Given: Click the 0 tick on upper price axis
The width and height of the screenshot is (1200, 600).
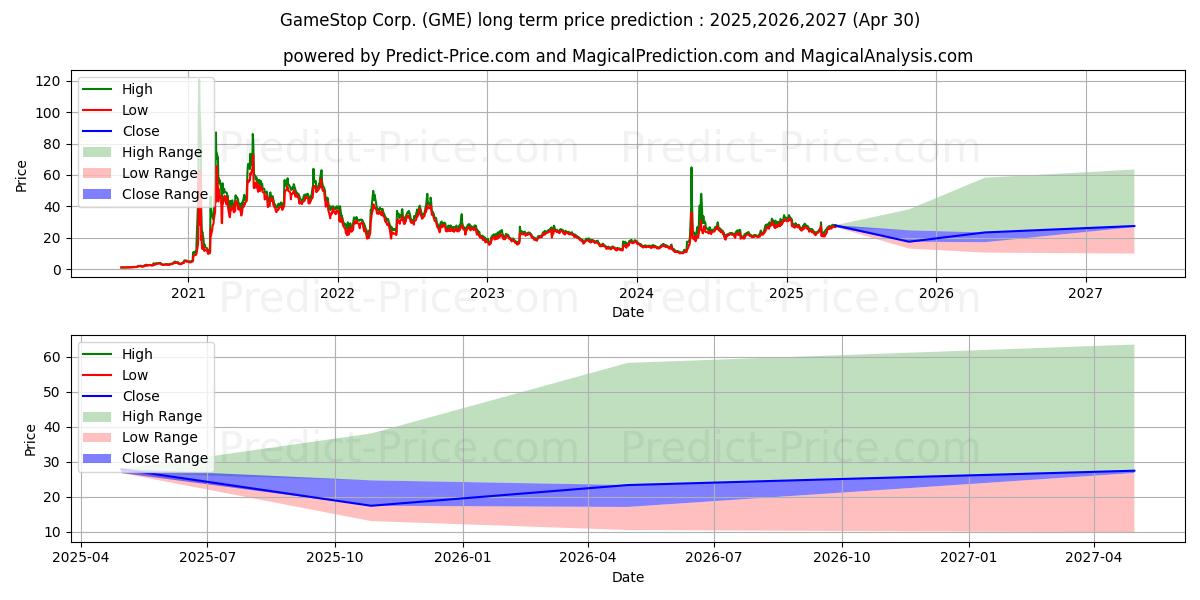Looking at the screenshot, I should pos(59,270).
